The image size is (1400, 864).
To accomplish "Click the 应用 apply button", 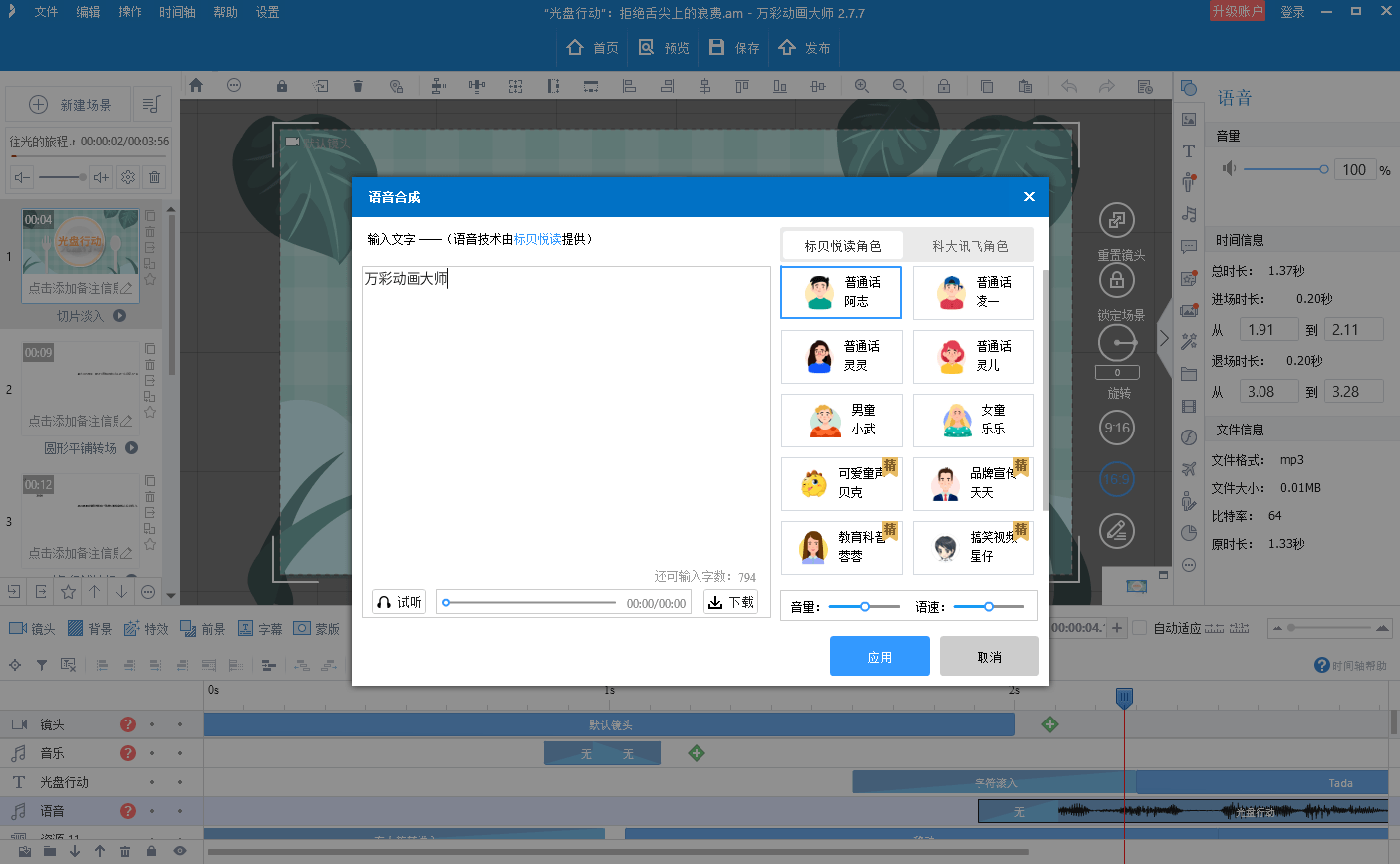I will [880, 657].
